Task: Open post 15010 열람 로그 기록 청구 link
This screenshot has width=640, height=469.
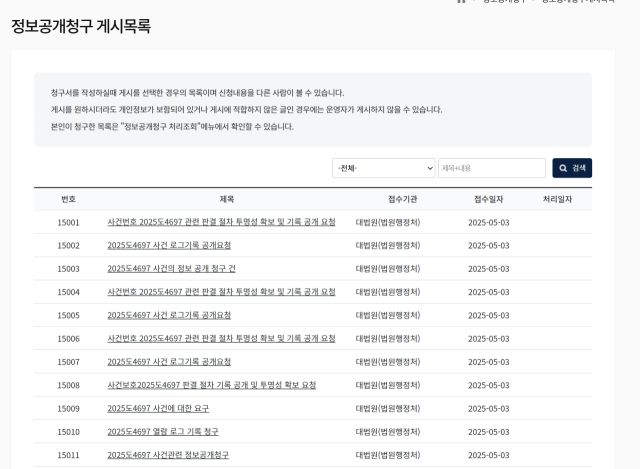Action: tap(163, 431)
